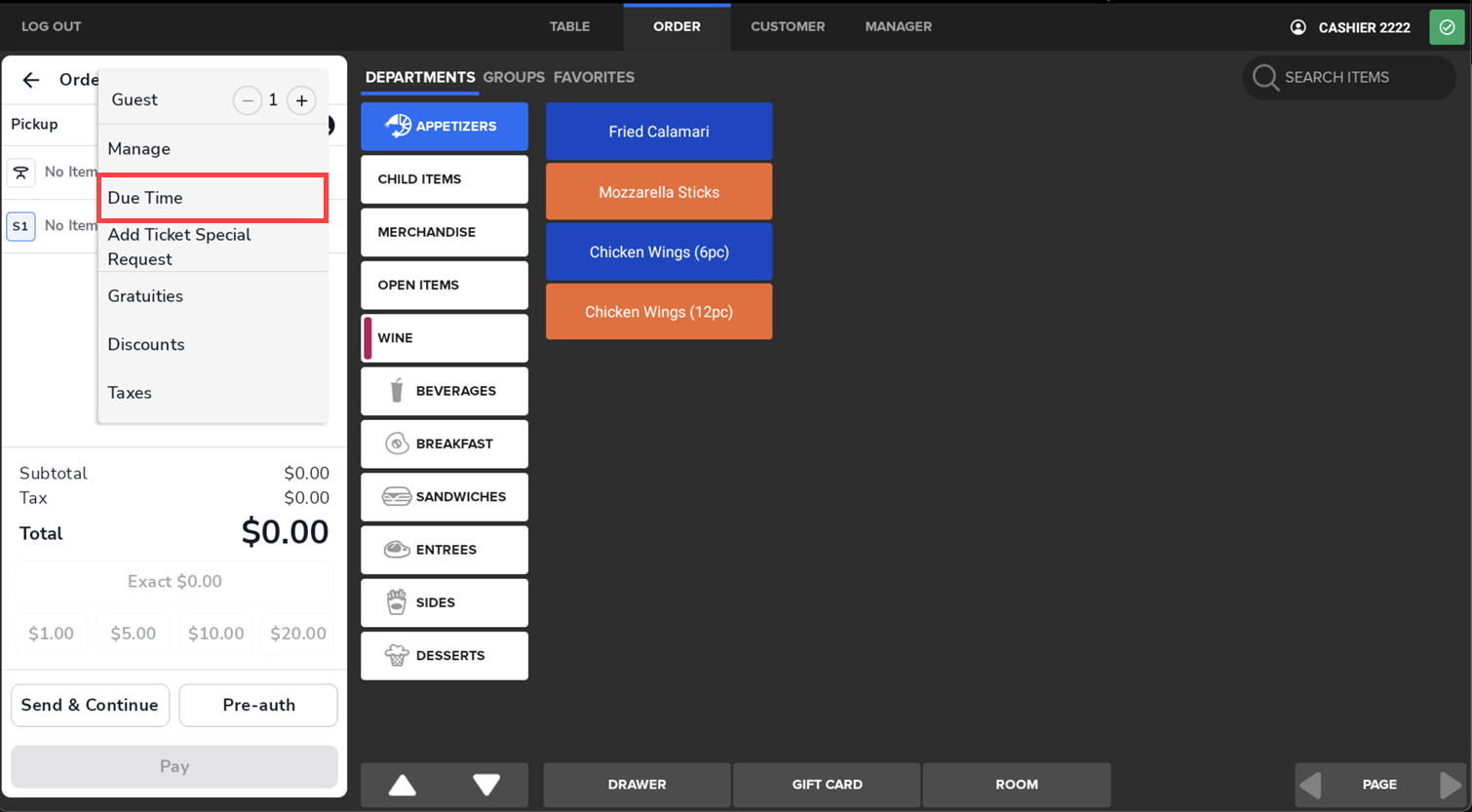This screenshot has height=812, width=1472.
Task: Open Discounts from the order menu
Action: [x=213, y=345]
